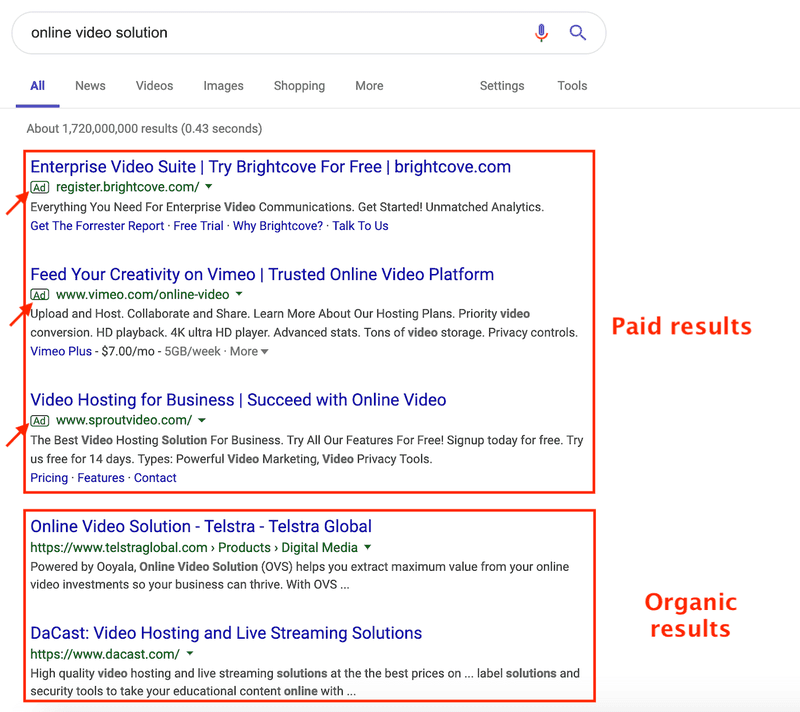This screenshot has height=712, width=800.
Task: Expand the arrow next to www.vimeo.com/online-video
Action: coord(239,294)
